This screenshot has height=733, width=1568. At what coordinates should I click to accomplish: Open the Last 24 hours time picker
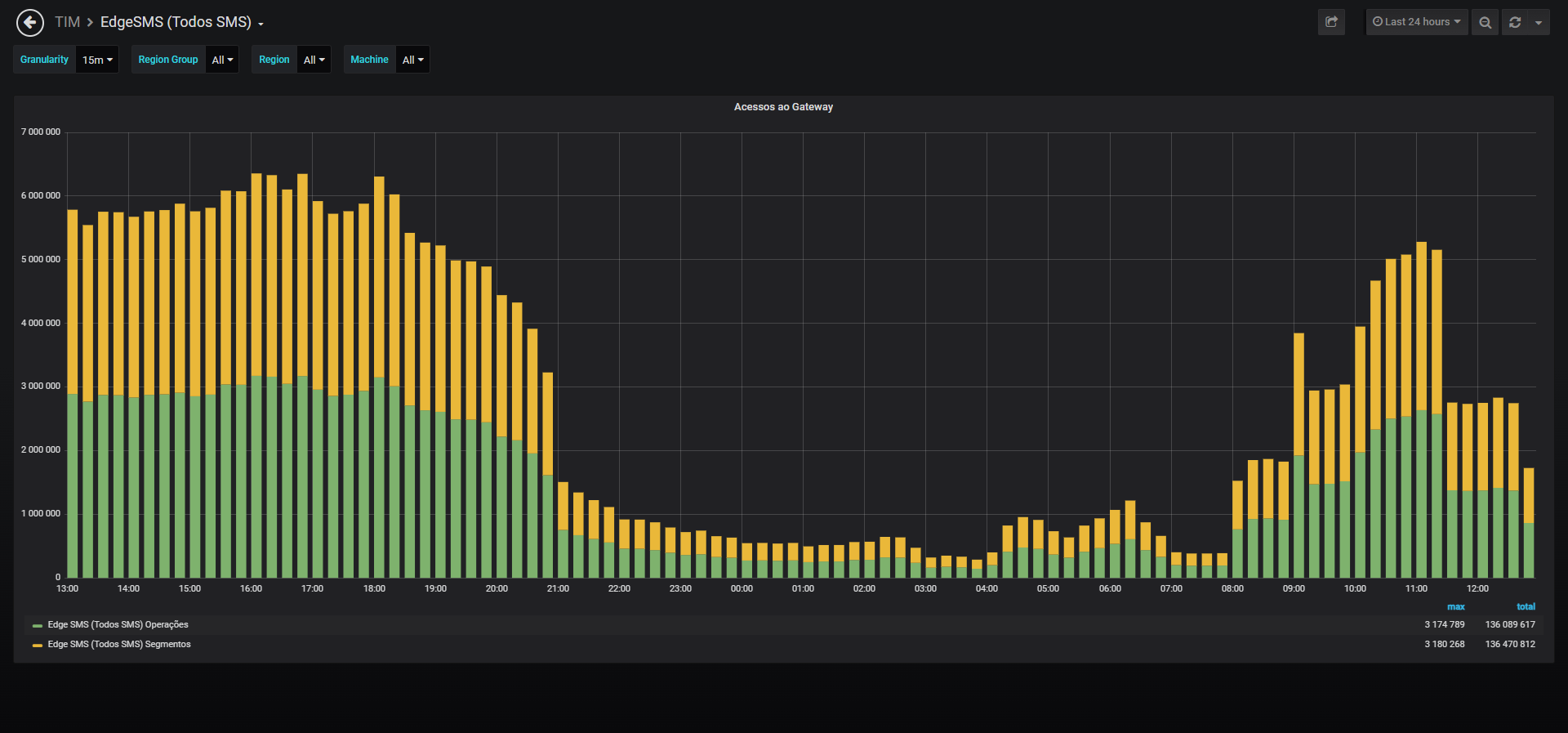pyautogui.click(x=1417, y=22)
